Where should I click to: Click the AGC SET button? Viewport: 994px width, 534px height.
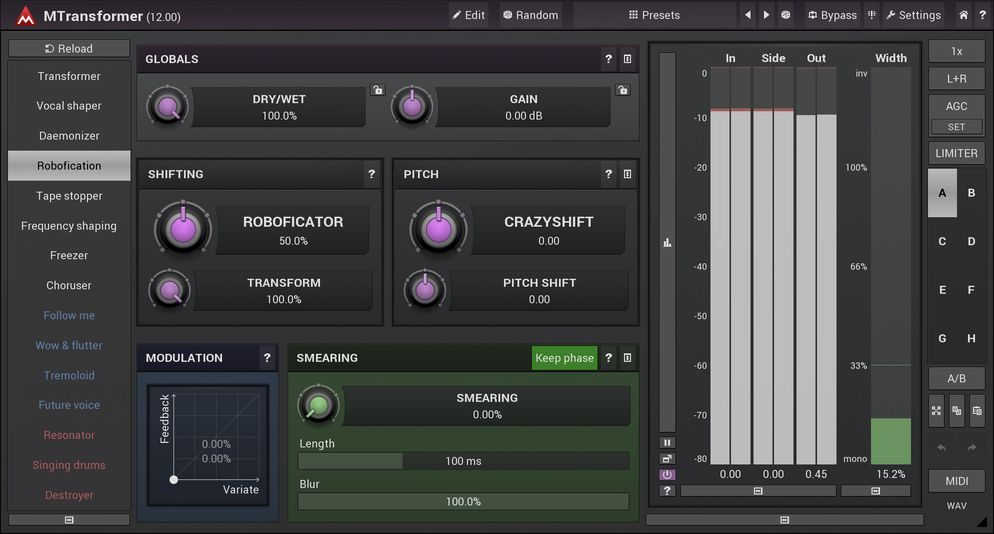coord(957,127)
